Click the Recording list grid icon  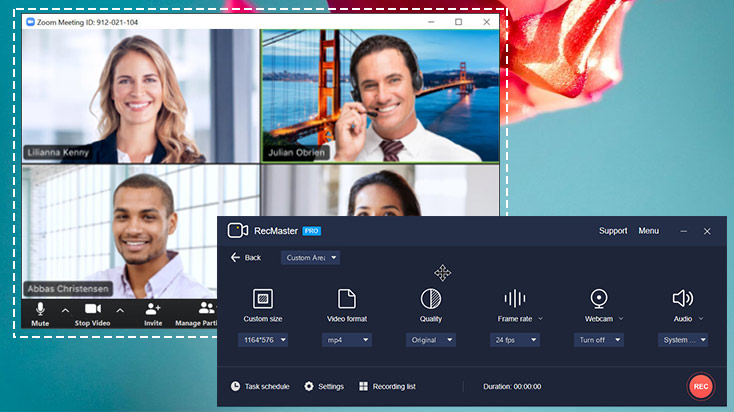pyautogui.click(x=363, y=386)
